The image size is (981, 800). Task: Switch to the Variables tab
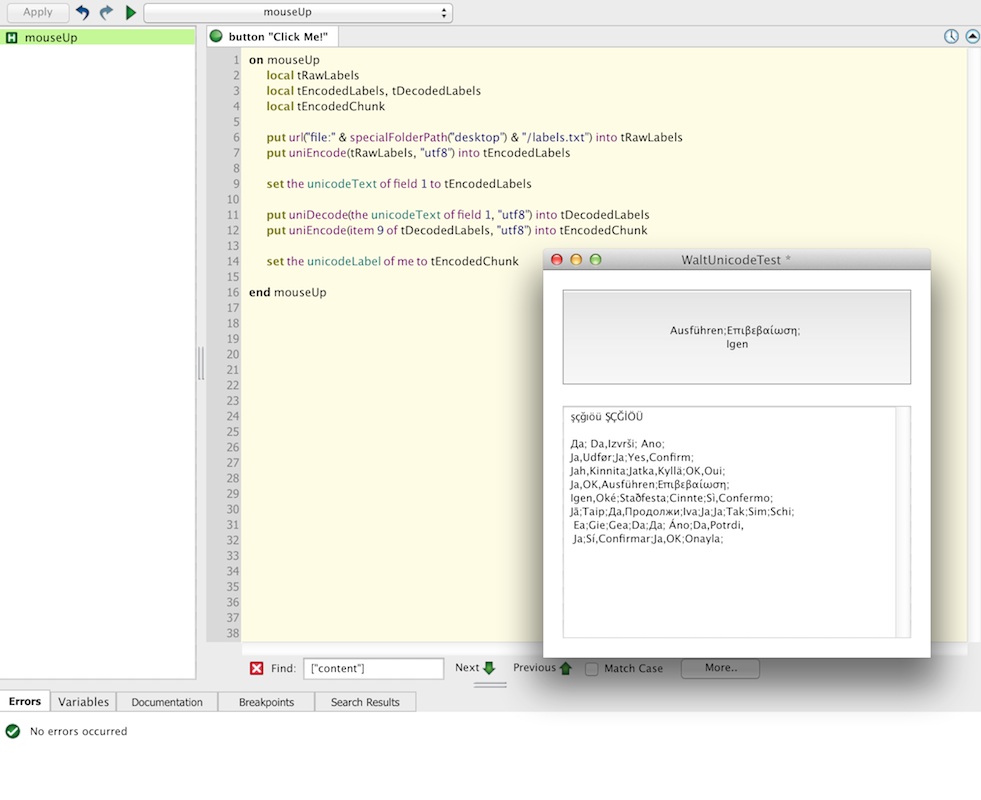click(x=82, y=702)
